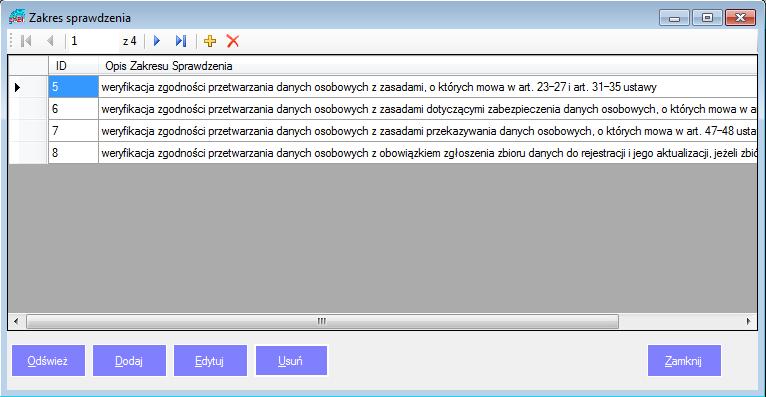The height and width of the screenshot is (397, 766).
Task: Add new record with yellow plus icon
Action: click(210, 41)
